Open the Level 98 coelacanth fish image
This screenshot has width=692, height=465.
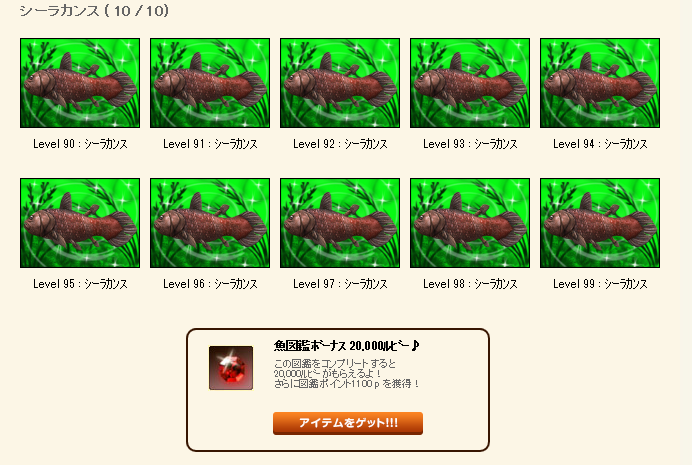470,223
